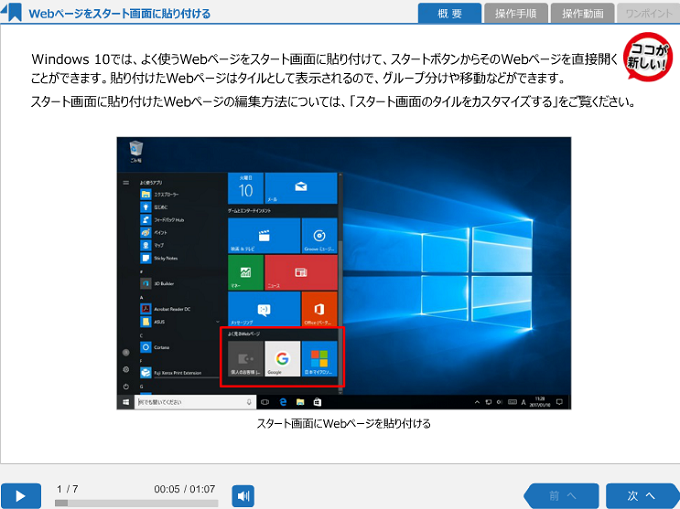Image resolution: width=680 pixels, height=509 pixels.
Task: Click the Messaging tile in the screenshot
Action: [264, 309]
